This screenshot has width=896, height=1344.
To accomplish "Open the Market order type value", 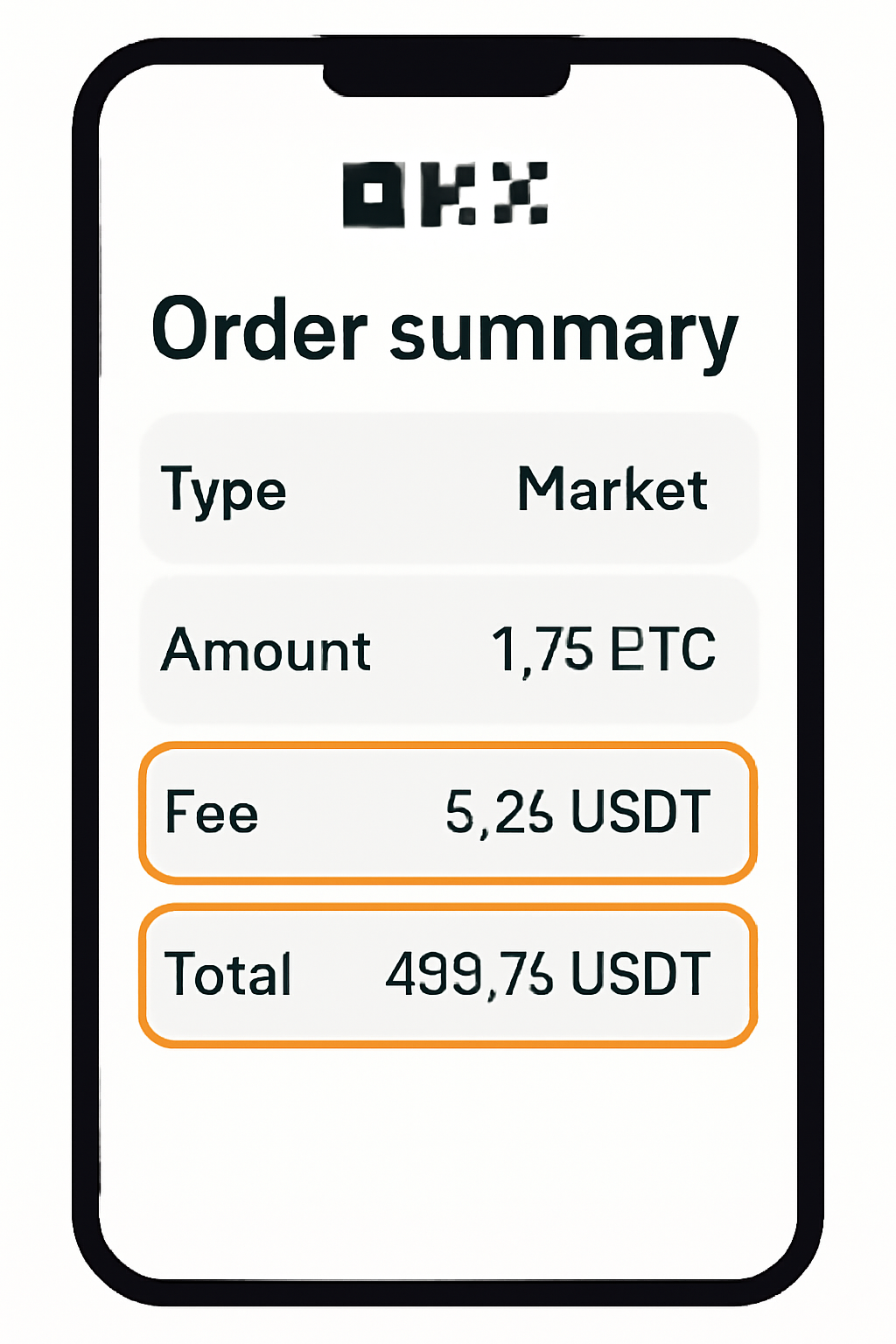I will 612,490.
